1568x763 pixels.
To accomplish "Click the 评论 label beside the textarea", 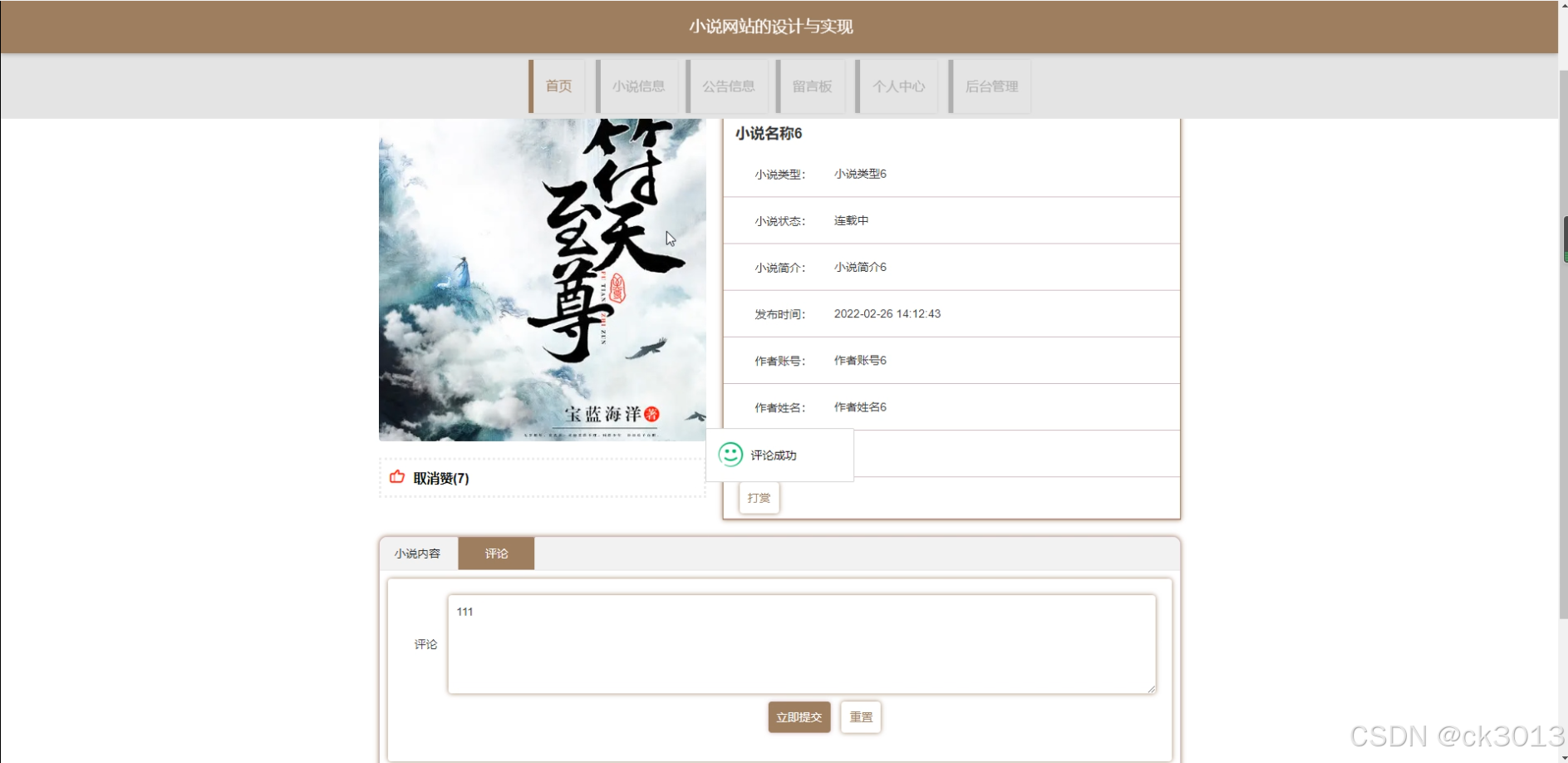I will click(x=425, y=644).
